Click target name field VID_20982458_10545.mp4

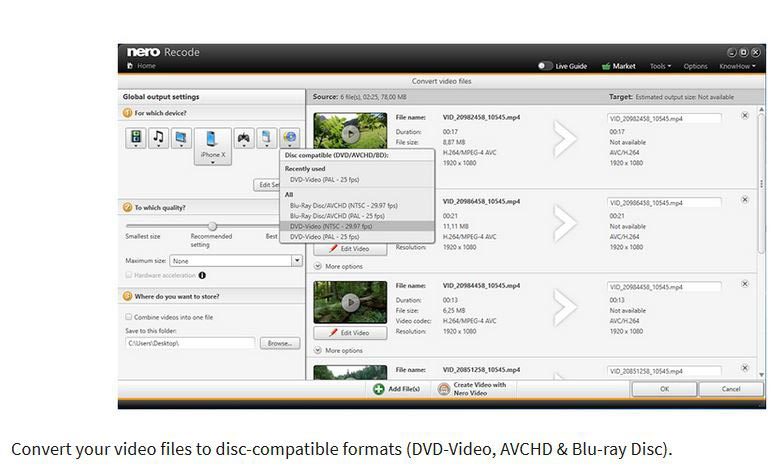click(664, 118)
